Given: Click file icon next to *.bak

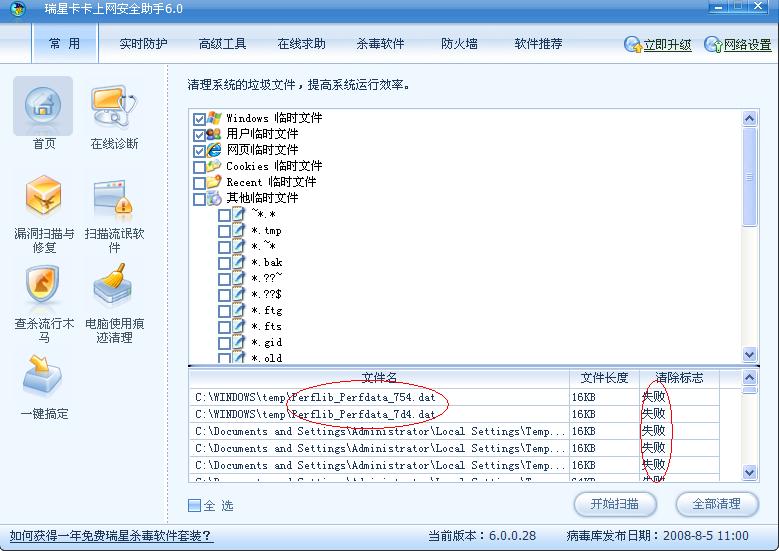Looking at the screenshot, I should [x=239, y=262].
